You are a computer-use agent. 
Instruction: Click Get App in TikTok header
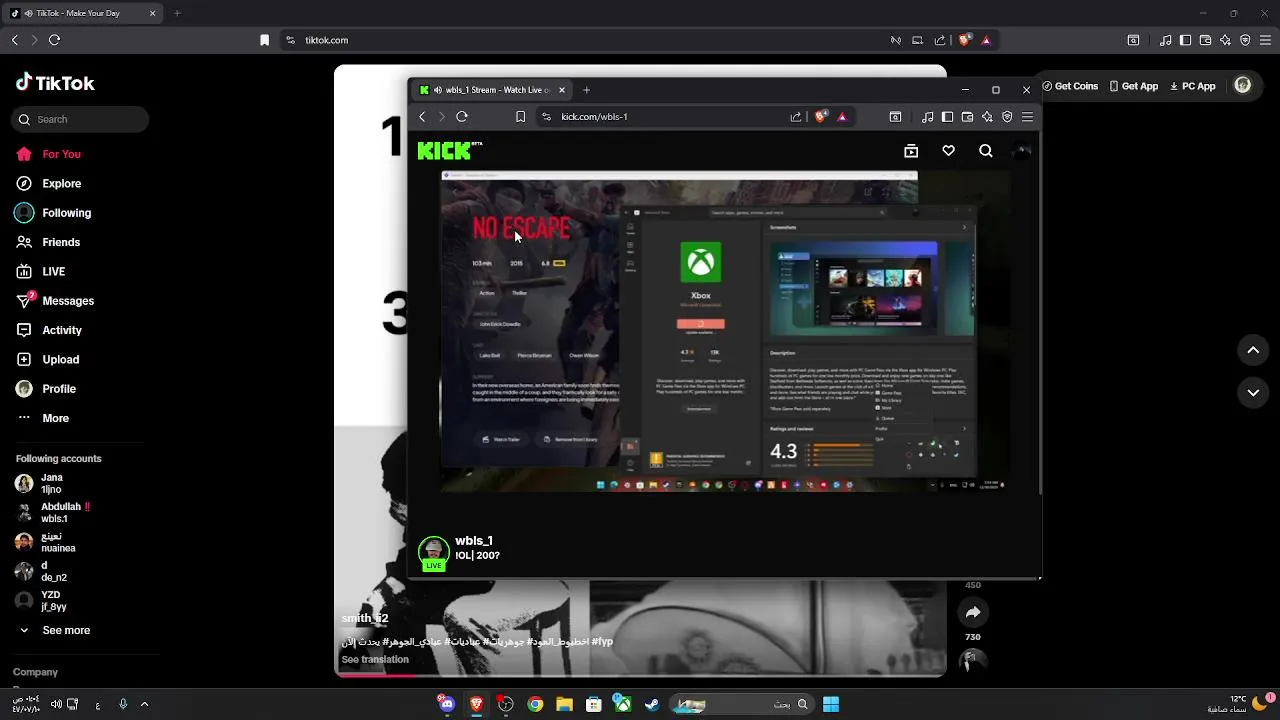[1133, 86]
